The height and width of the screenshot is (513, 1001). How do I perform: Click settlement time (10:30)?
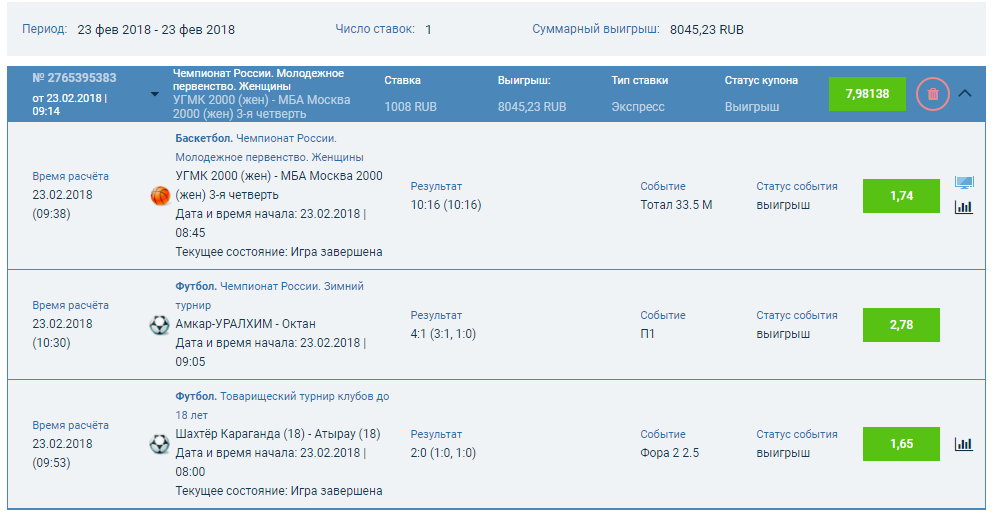pyautogui.click(x=51, y=343)
